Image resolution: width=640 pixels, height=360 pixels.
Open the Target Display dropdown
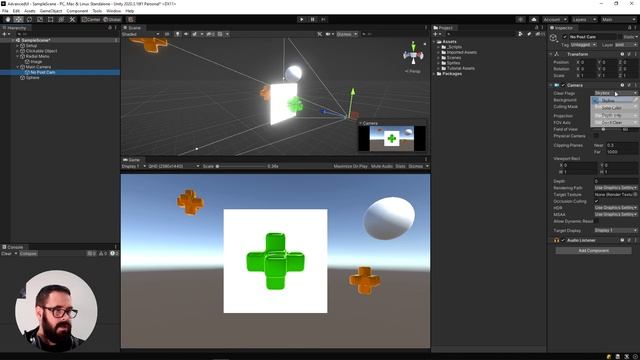click(616, 231)
